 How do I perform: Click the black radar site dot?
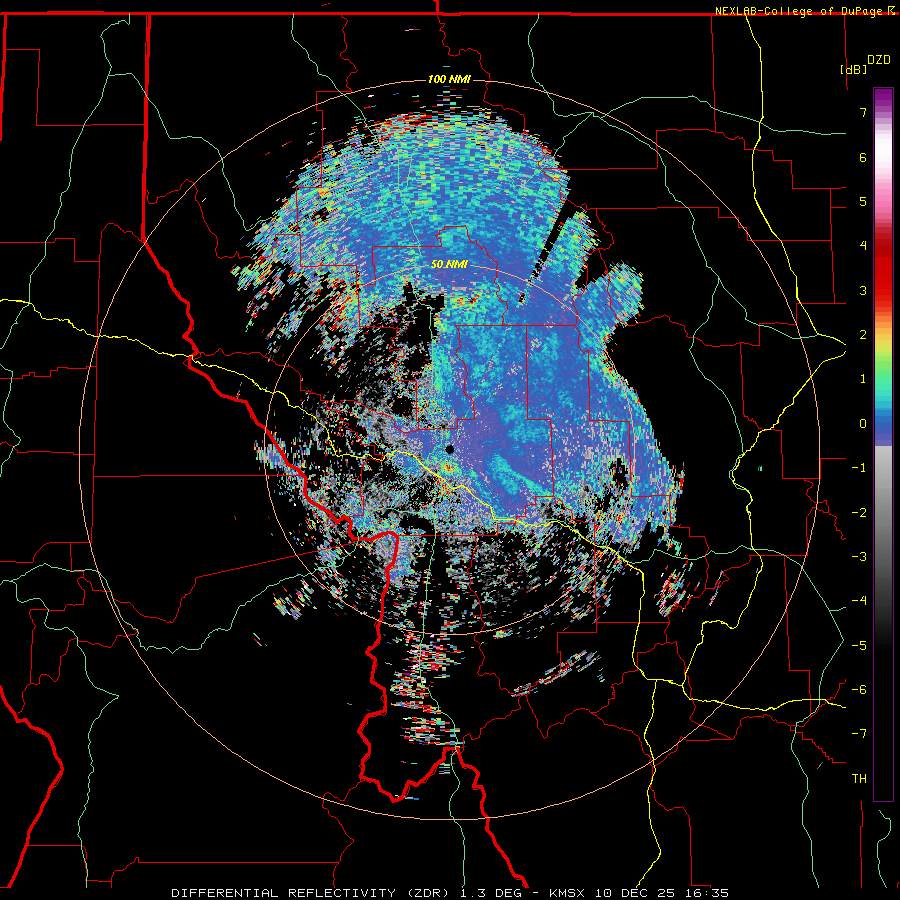click(450, 449)
